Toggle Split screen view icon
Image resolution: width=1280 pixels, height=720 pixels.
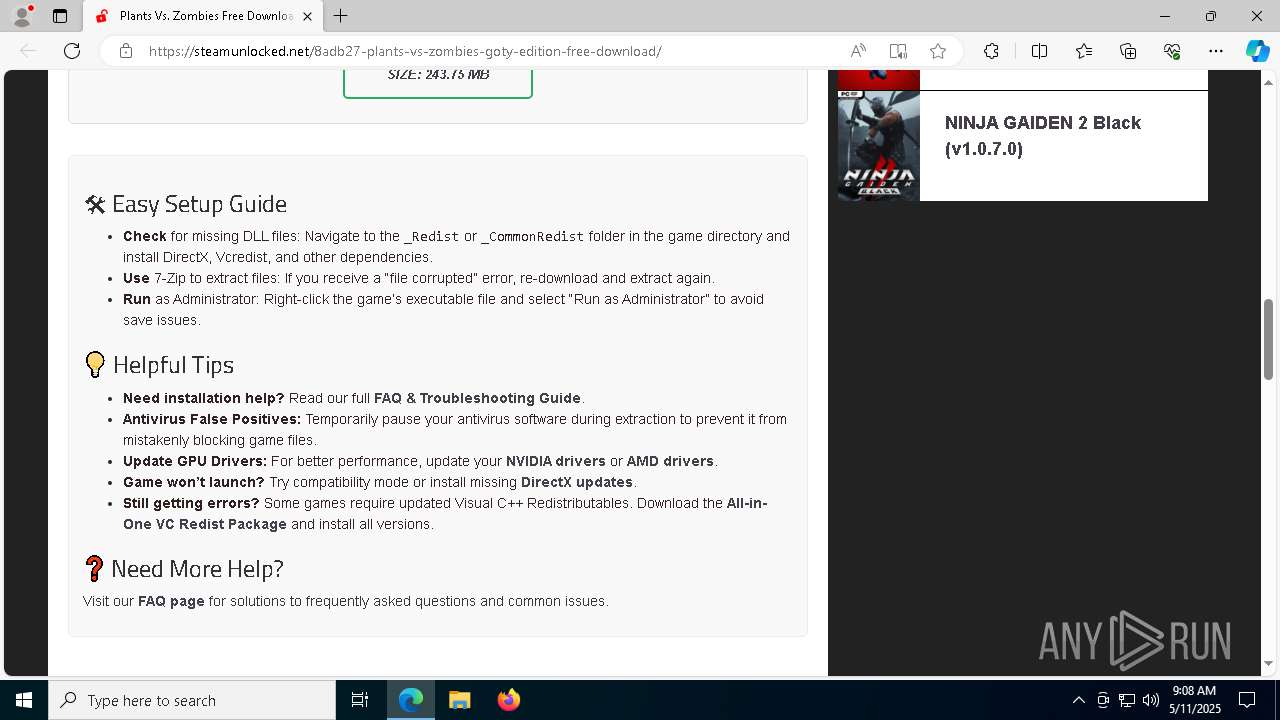click(x=1039, y=51)
